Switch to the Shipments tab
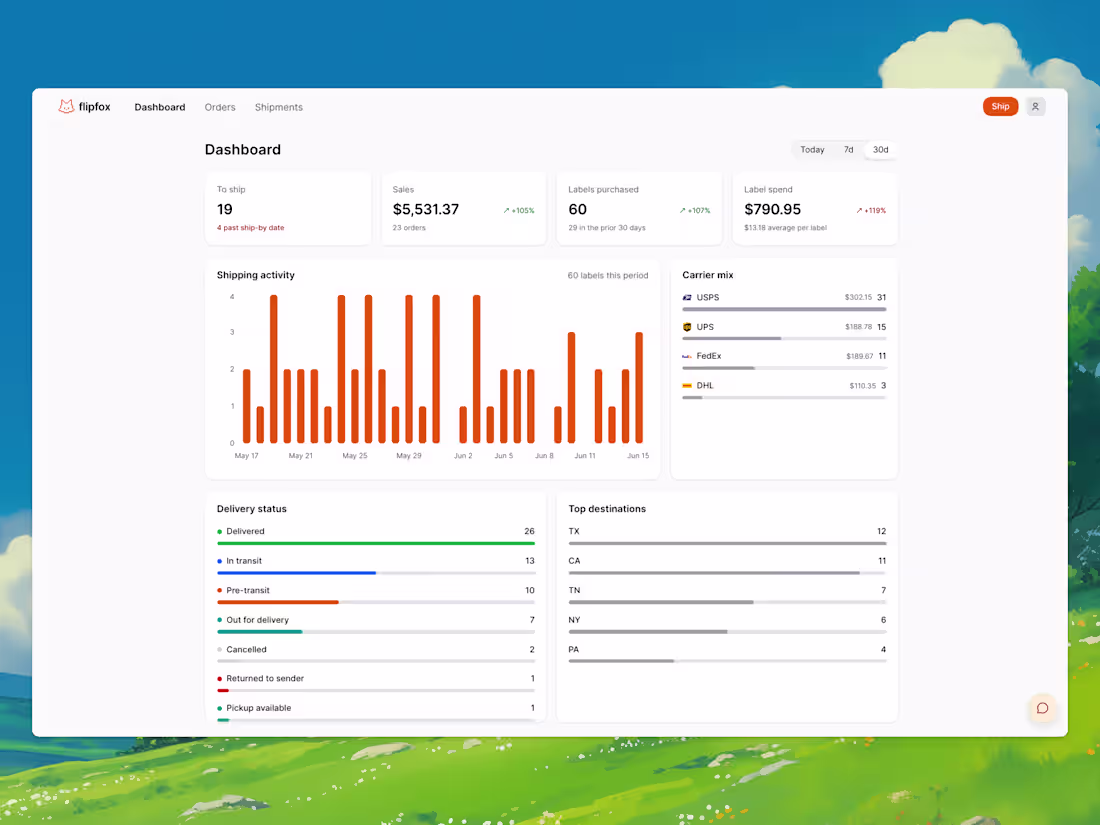This screenshot has width=1100, height=825. coord(279,107)
